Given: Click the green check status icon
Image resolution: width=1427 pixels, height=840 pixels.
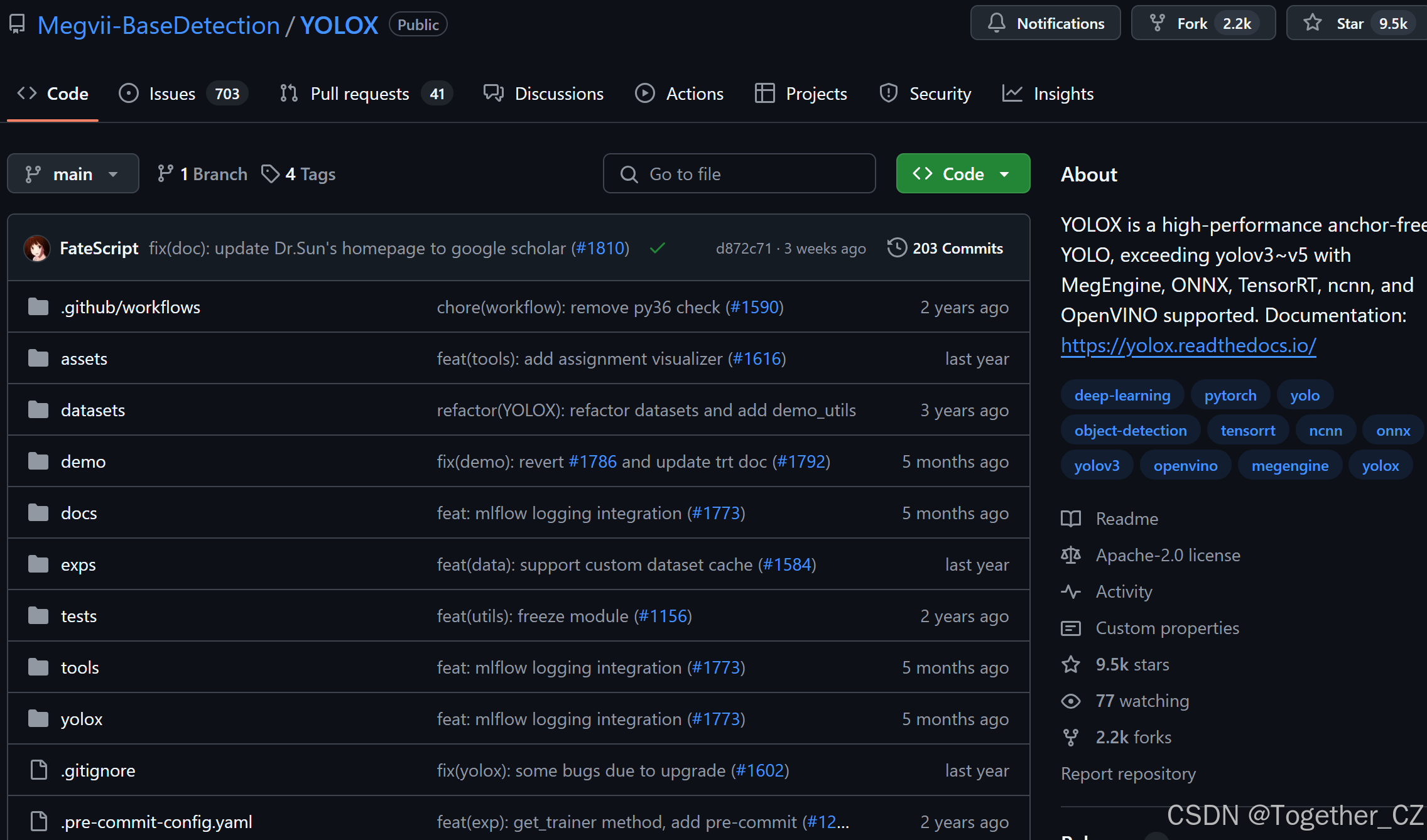Looking at the screenshot, I should [658, 249].
